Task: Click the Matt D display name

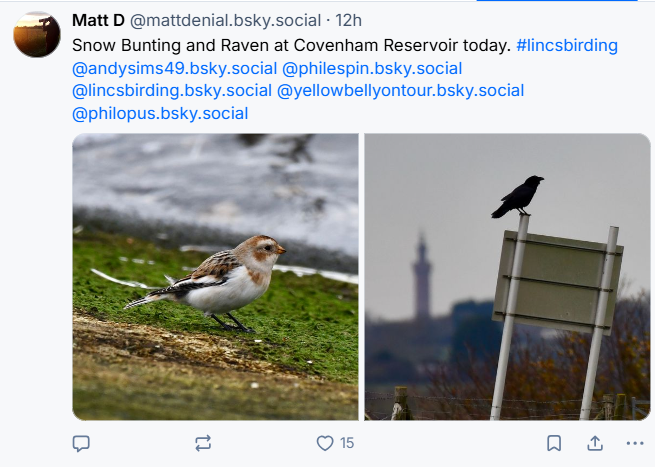Action: [x=97, y=20]
